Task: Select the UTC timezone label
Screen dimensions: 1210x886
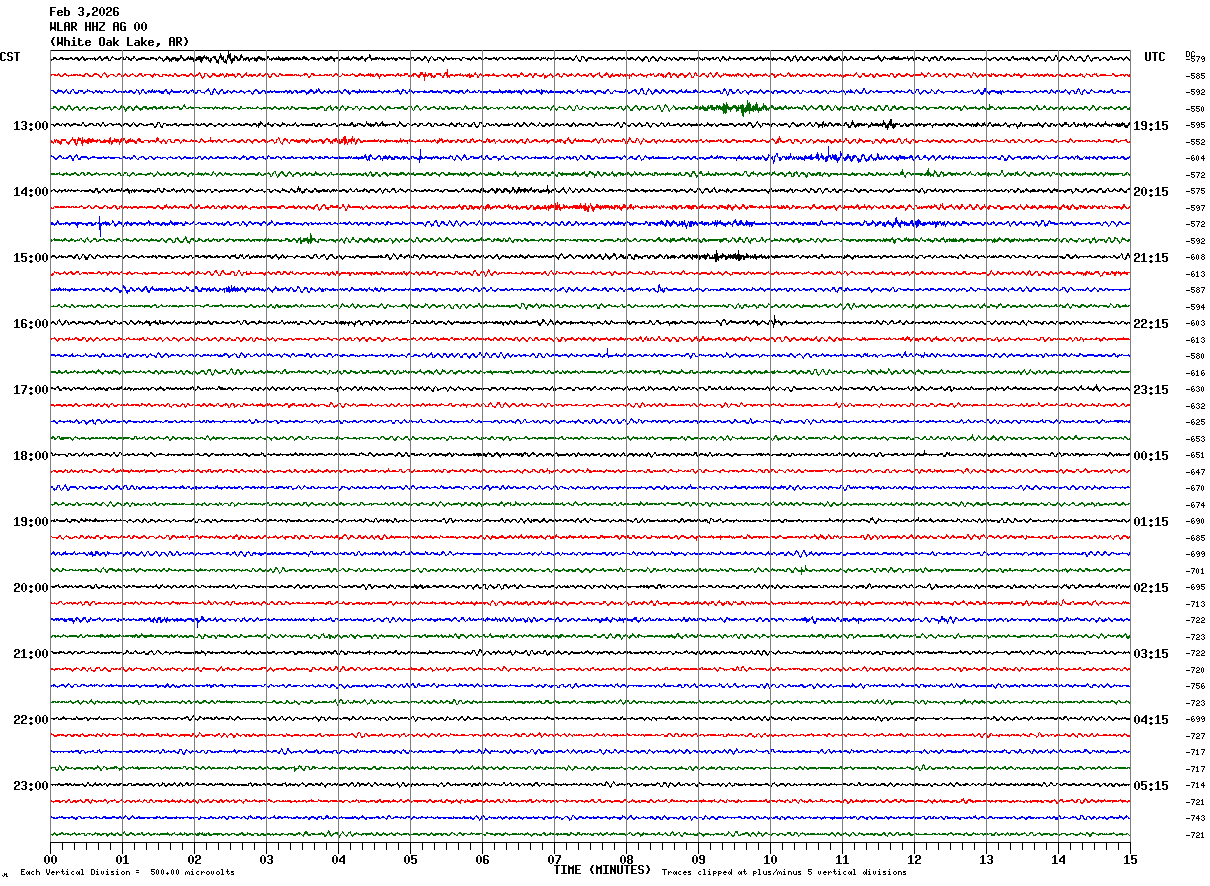Action: pos(1155,57)
